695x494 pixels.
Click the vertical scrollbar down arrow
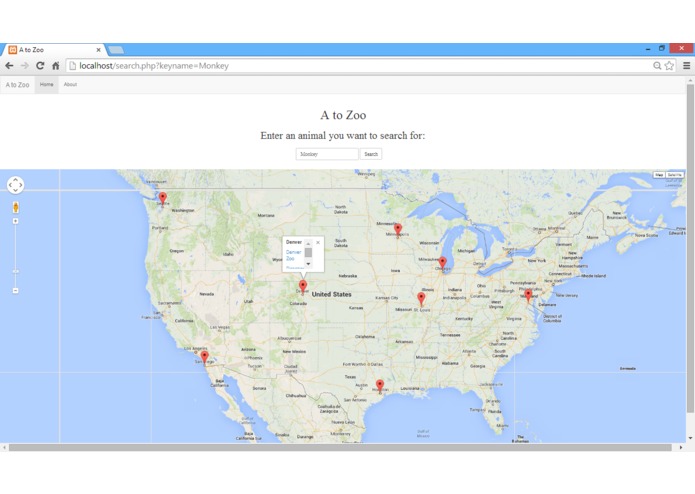(690, 438)
